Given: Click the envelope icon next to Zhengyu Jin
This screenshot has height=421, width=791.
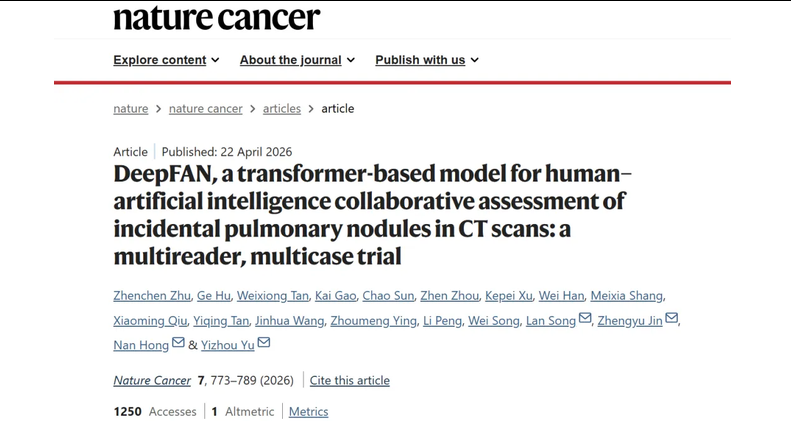Looking at the screenshot, I should pyautogui.click(x=671, y=318).
